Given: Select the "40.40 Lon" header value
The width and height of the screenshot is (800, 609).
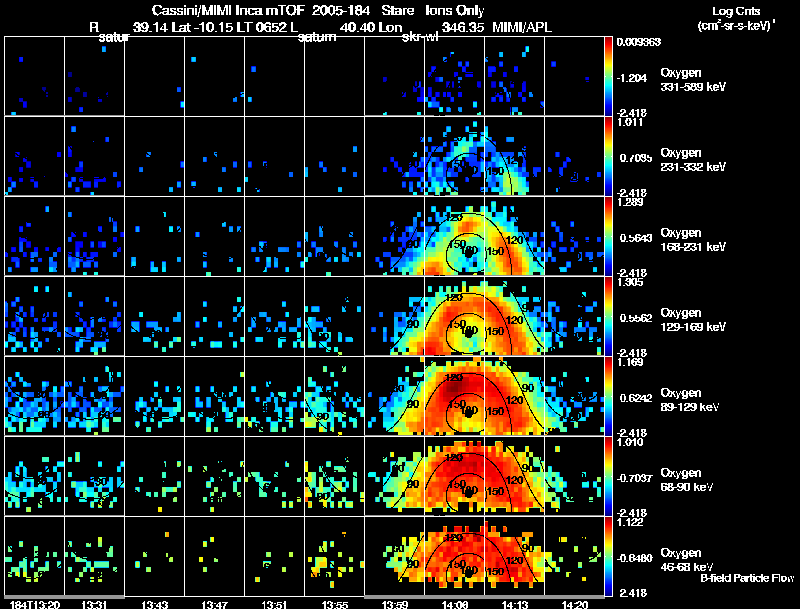Looking at the screenshot, I should coord(371,27).
